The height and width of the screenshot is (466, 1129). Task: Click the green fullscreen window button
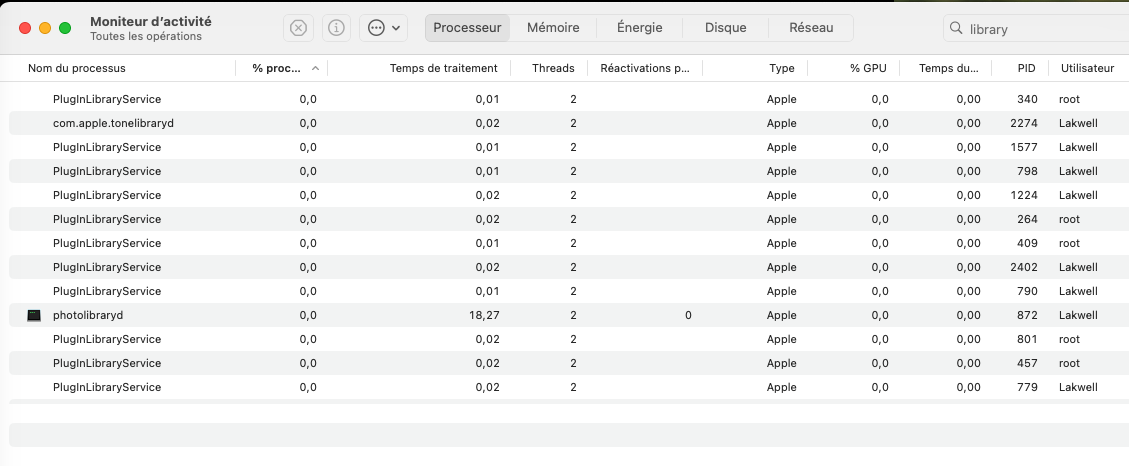65,28
